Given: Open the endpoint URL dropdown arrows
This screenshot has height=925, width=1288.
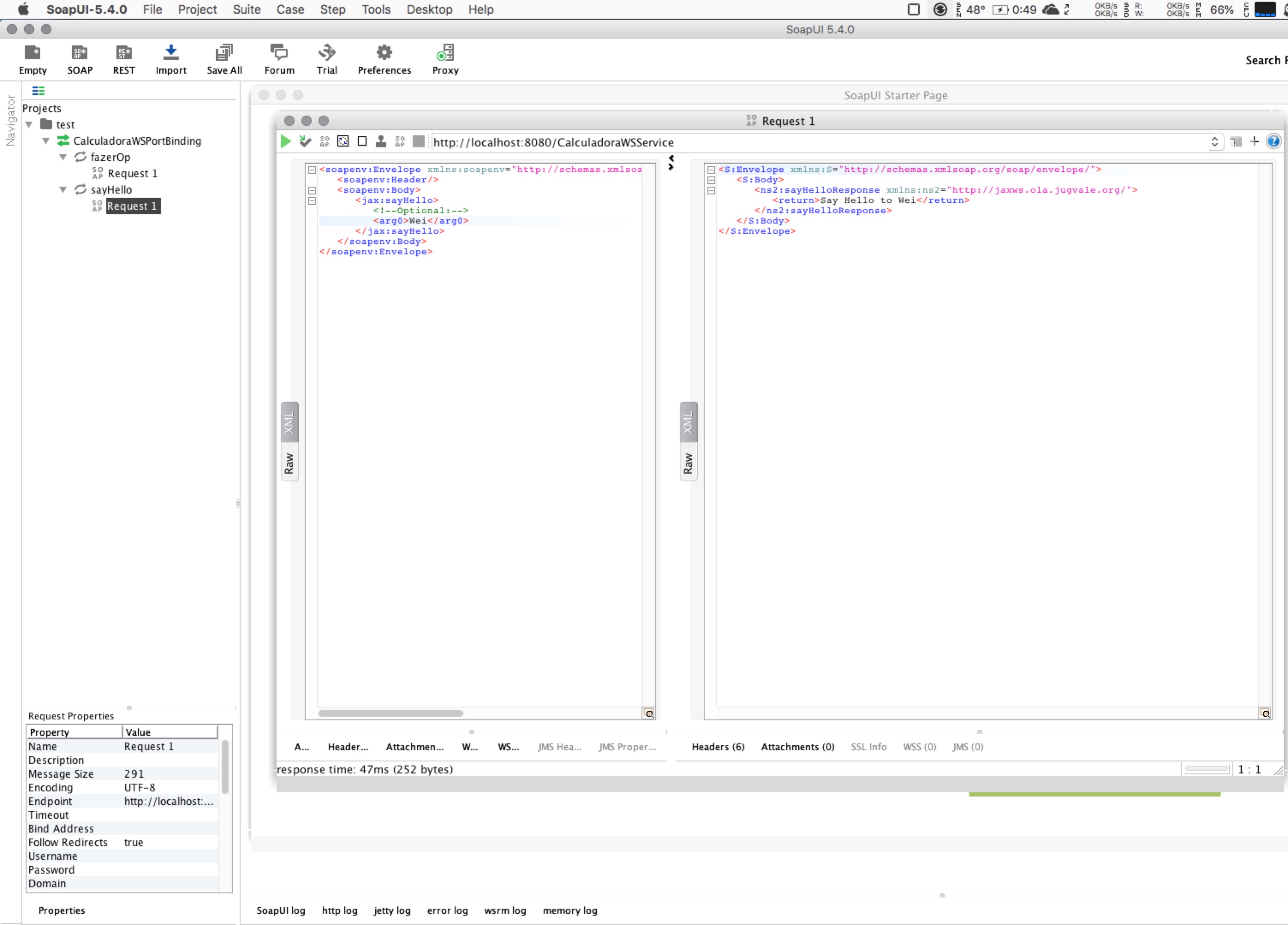Looking at the screenshot, I should tap(1214, 142).
